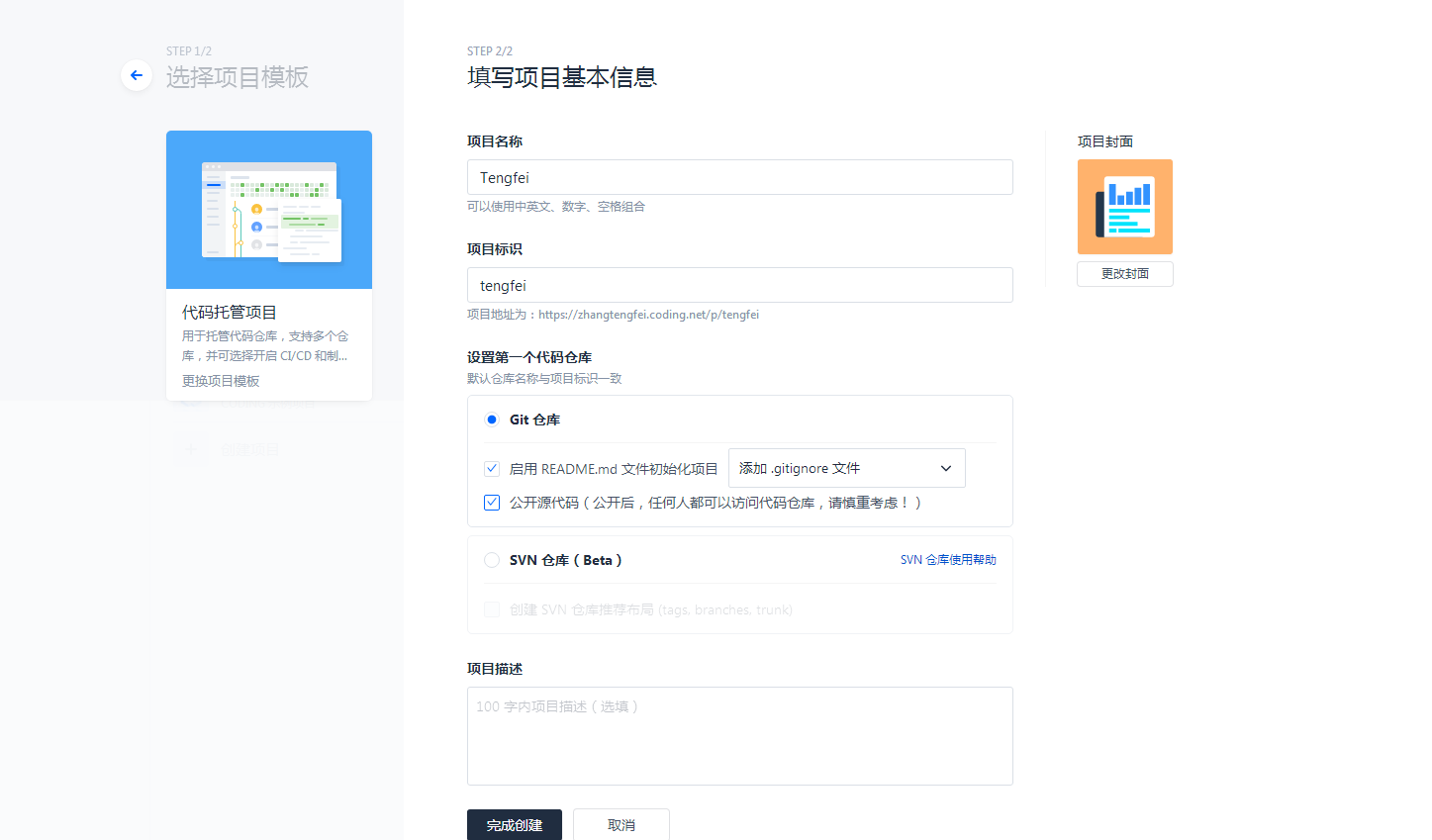Select the Git 仓库 radio button
Viewport: 1432px width, 840px height.
492,420
